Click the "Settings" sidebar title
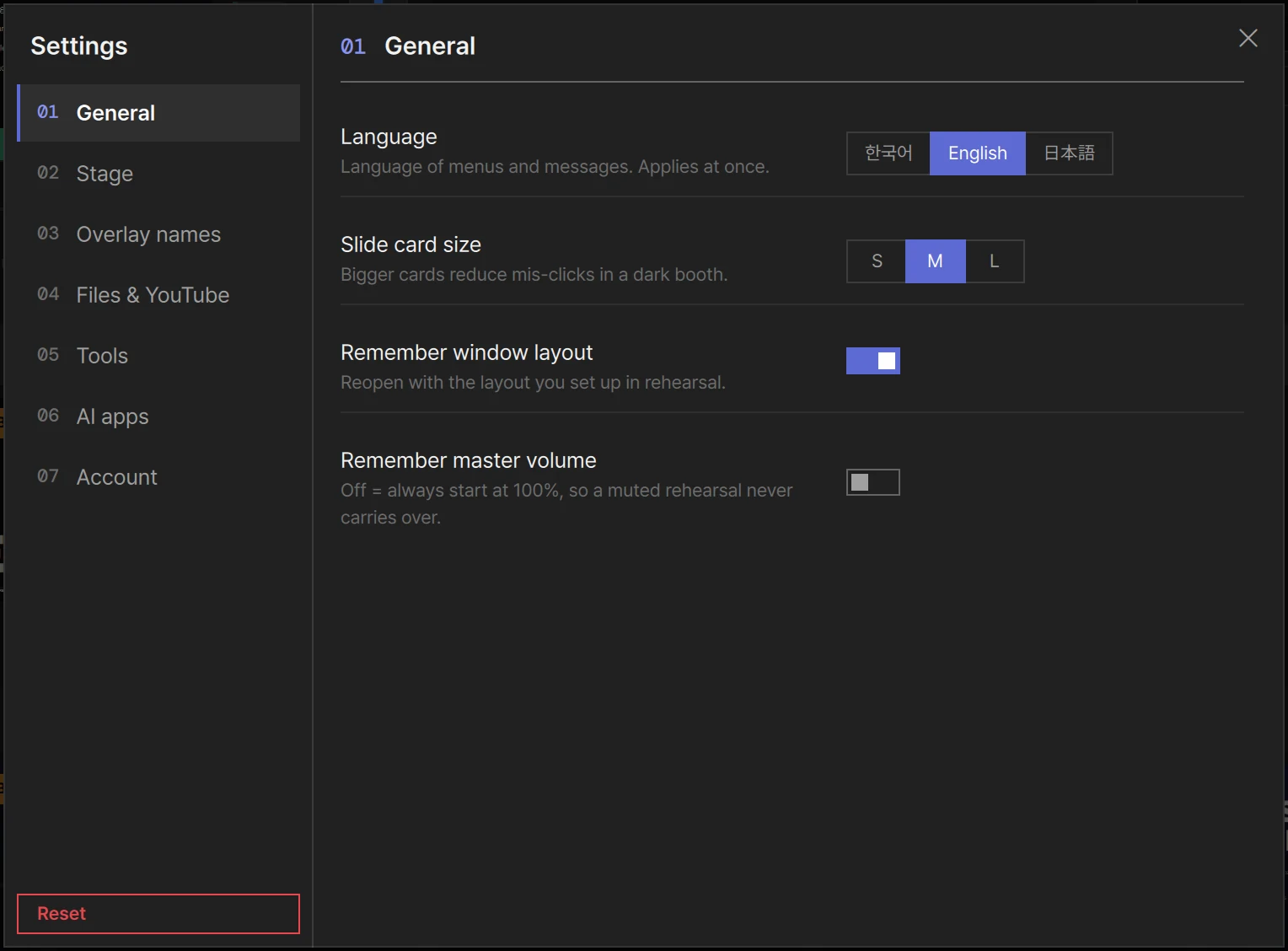Image resolution: width=1288 pixels, height=951 pixels. click(x=79, y=46)
